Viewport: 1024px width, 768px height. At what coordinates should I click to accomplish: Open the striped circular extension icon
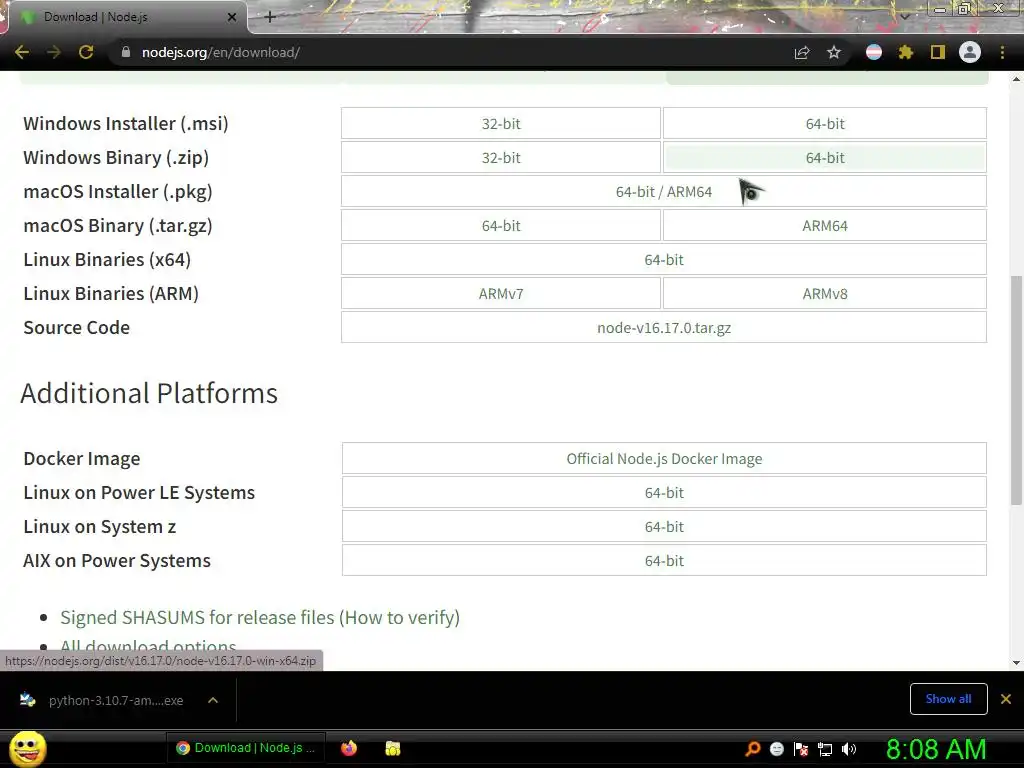tap(874, 52)
